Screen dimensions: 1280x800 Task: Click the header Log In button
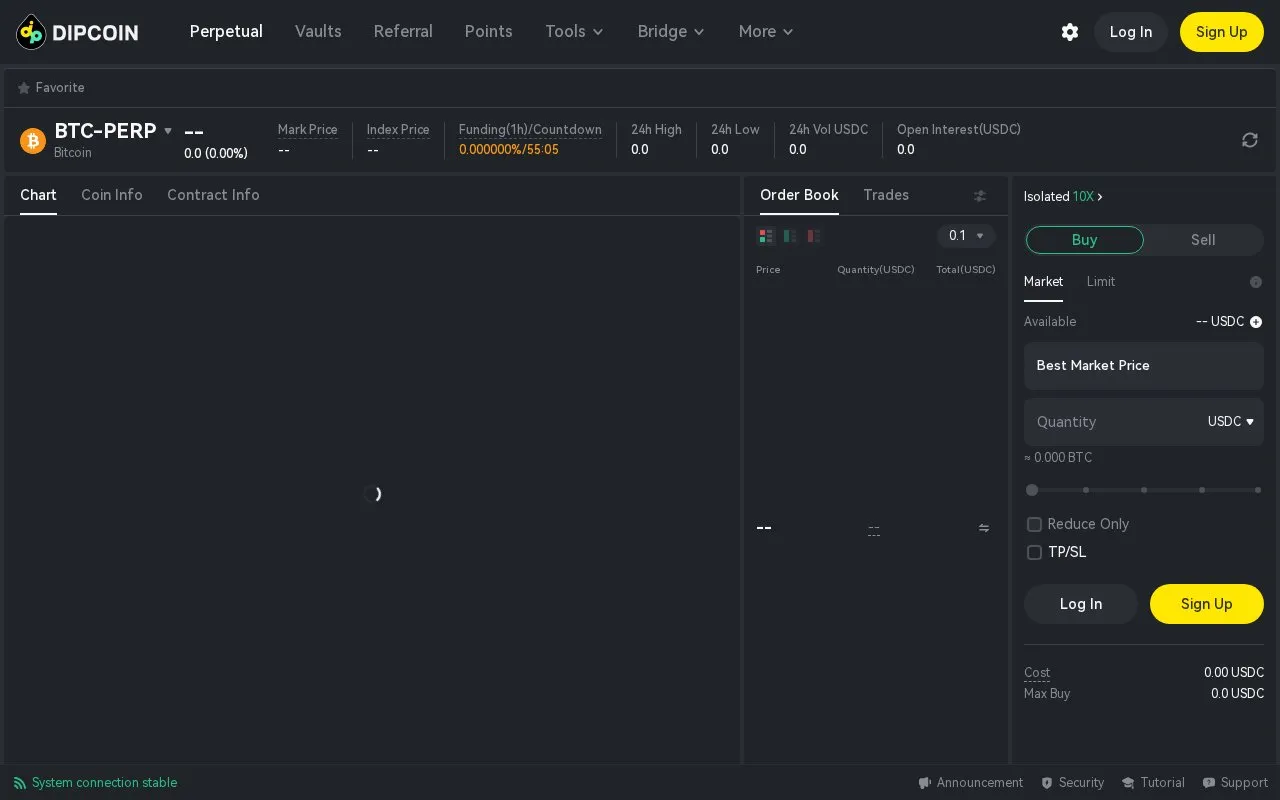pos(1131,32)
